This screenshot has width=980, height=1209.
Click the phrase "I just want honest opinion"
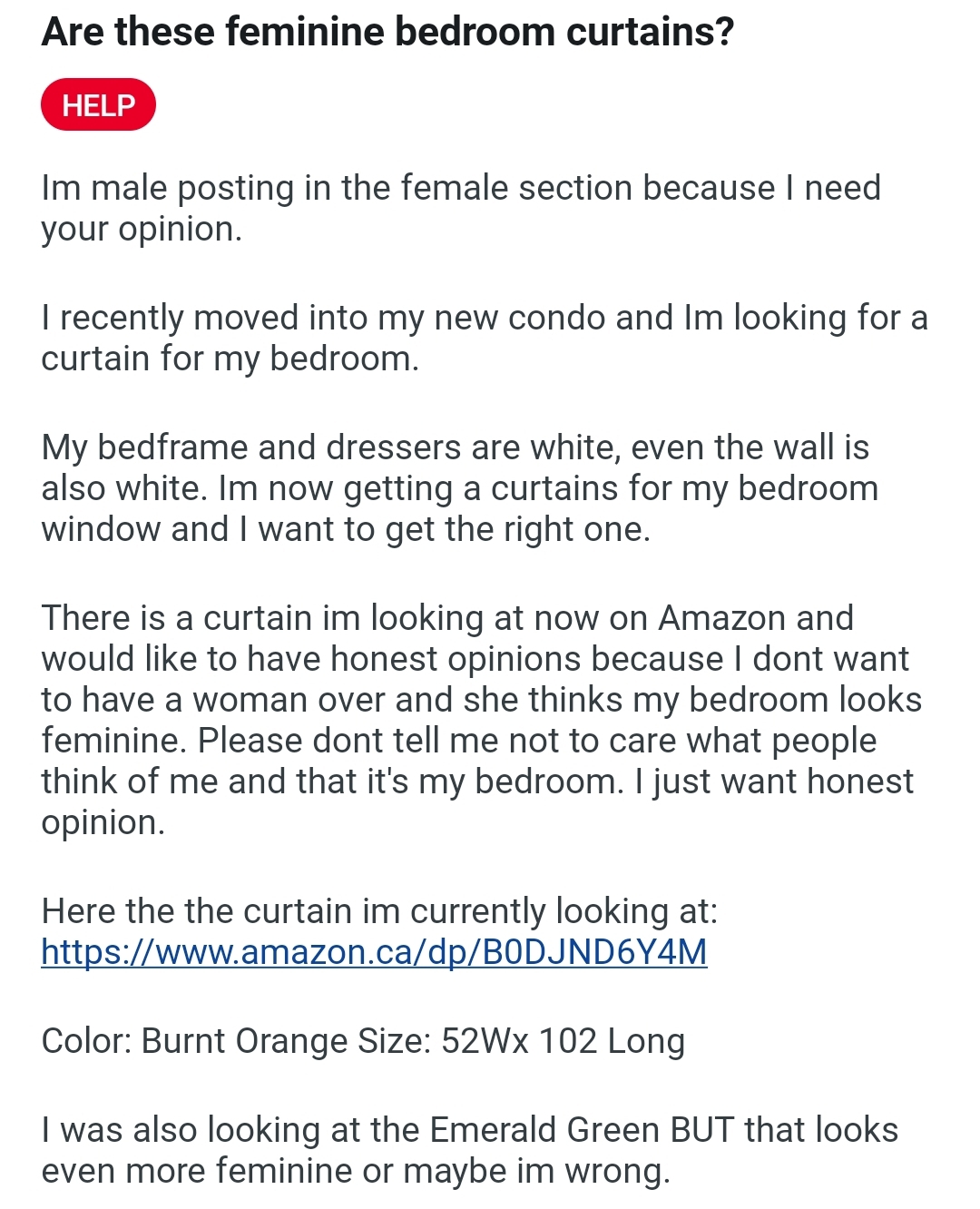coord(780,782)
